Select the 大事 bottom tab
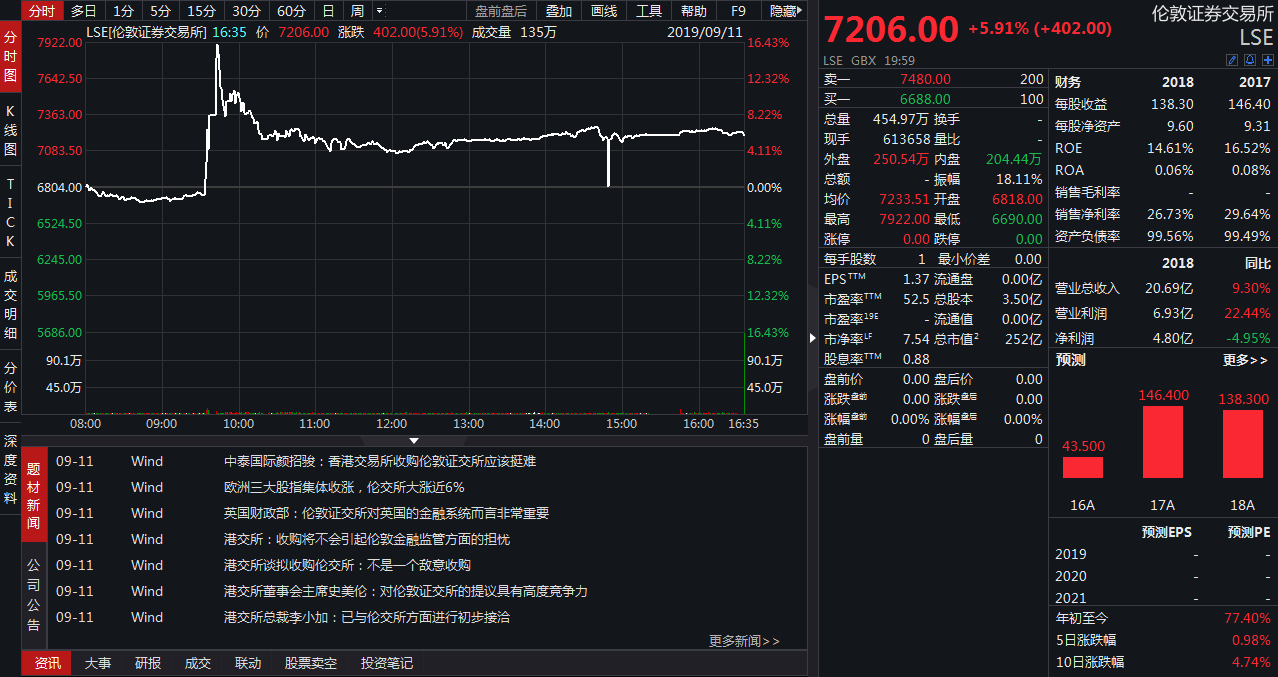 (x=97, y=663)
